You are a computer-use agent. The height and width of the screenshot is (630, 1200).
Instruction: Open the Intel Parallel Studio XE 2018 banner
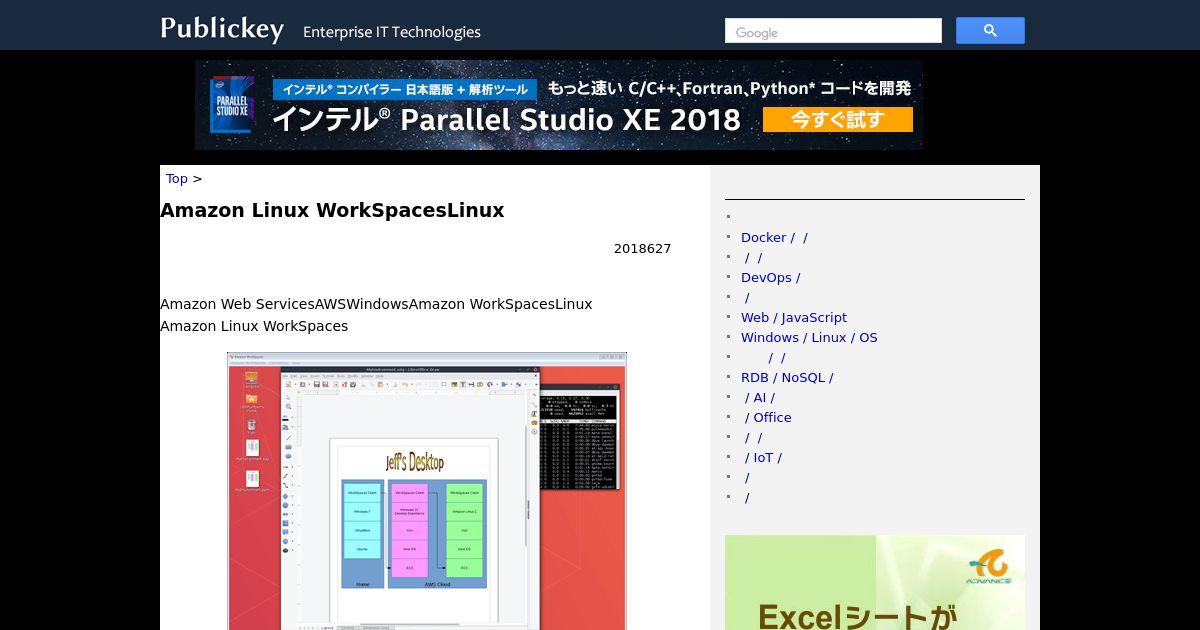(559, 105)
